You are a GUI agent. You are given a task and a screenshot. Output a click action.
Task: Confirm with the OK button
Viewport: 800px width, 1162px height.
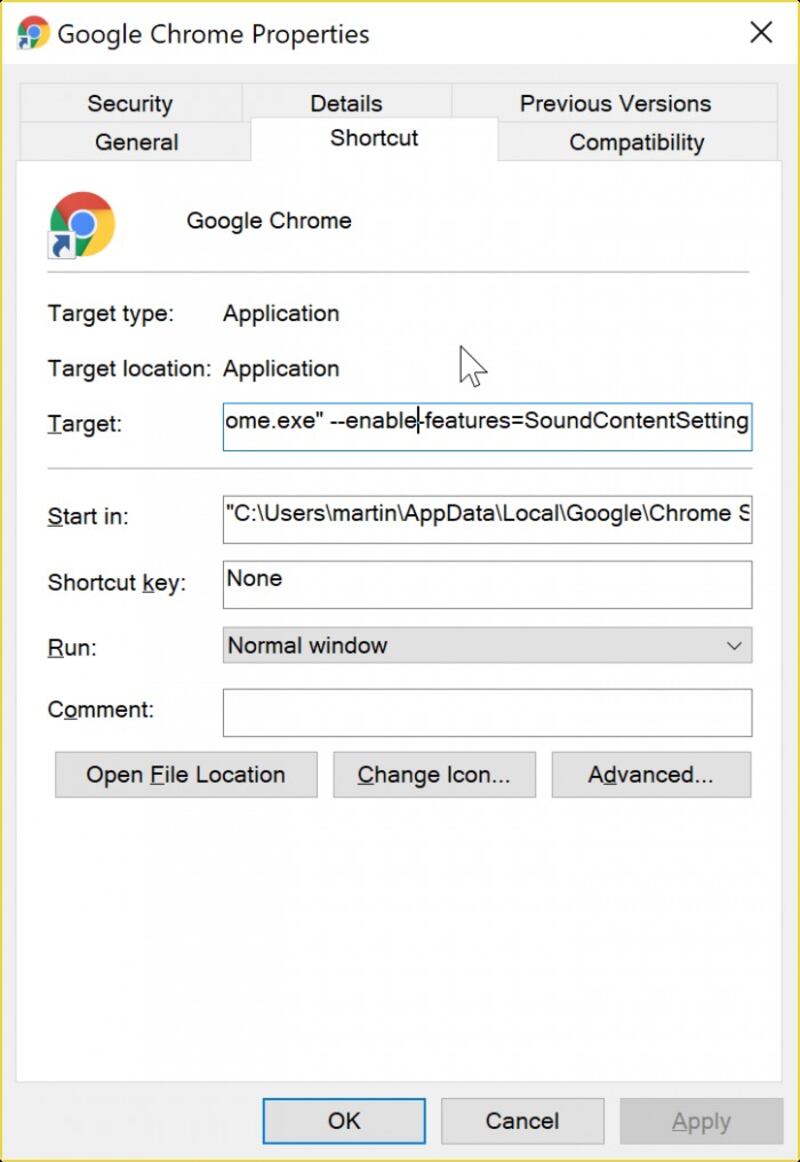[344, 1122]
